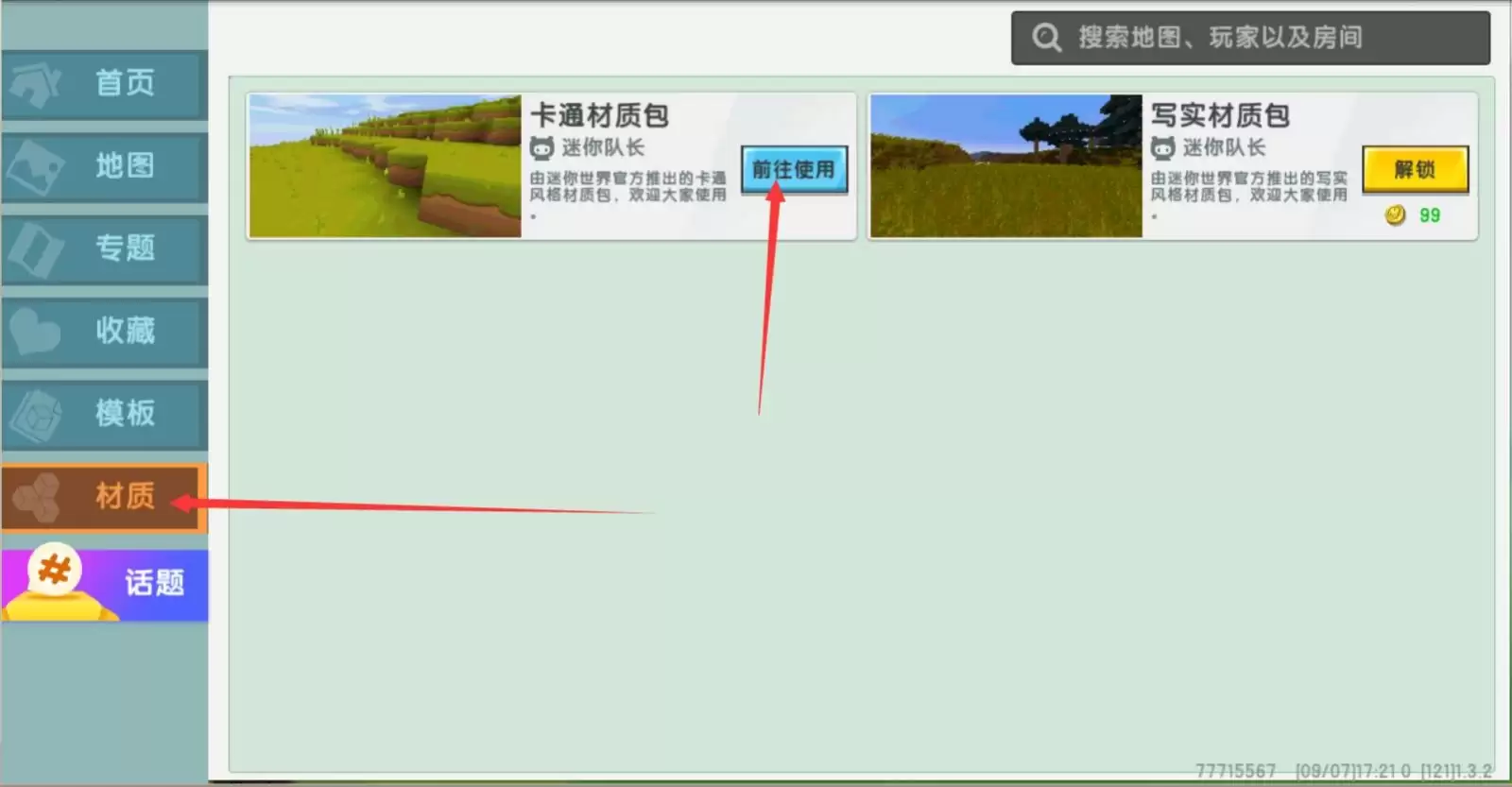Click the magnifying glass search icon
This screenshot has width=1512, height=787.
[x=1045, y=38]
